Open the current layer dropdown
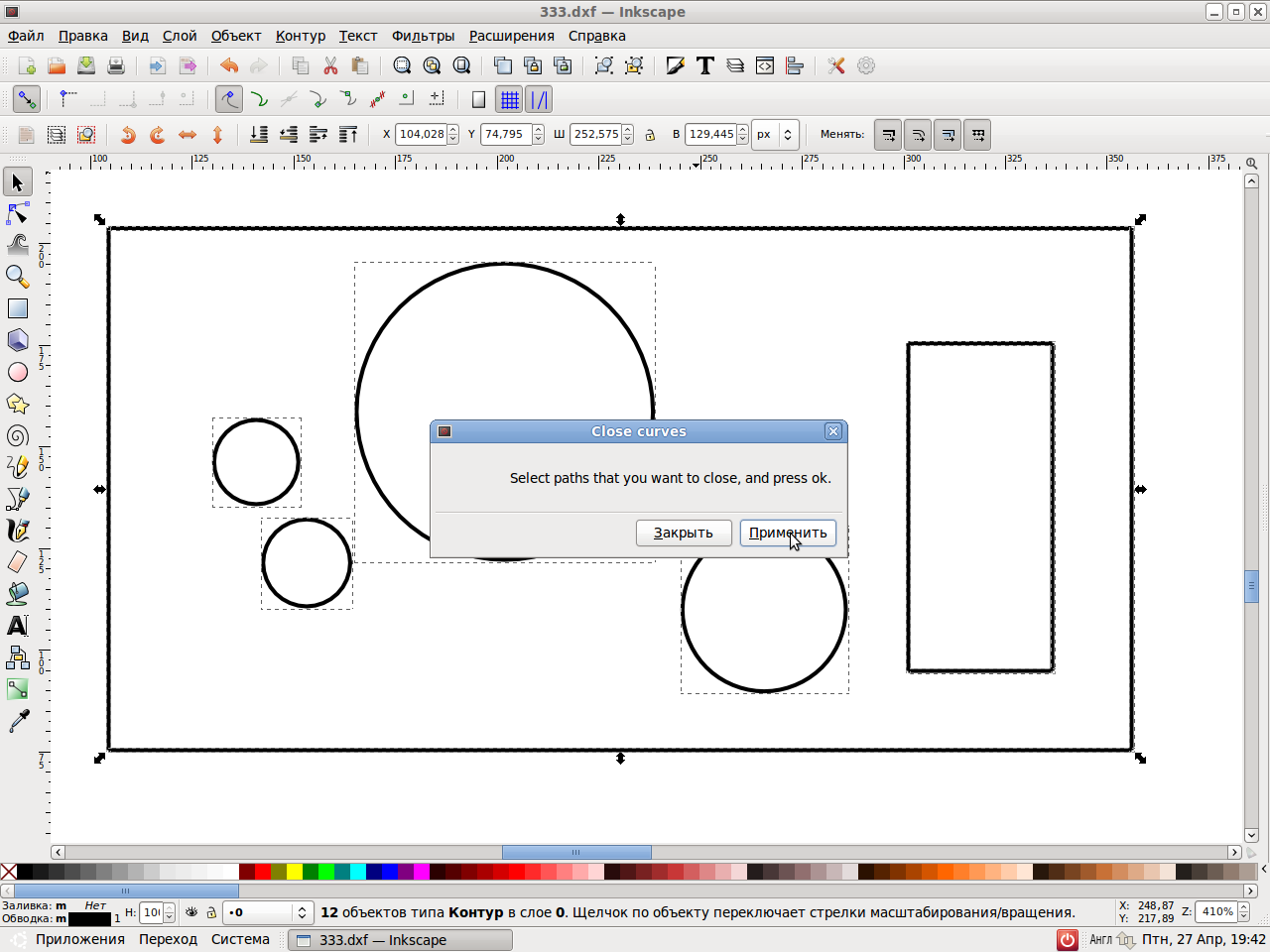 click(268, 912)
